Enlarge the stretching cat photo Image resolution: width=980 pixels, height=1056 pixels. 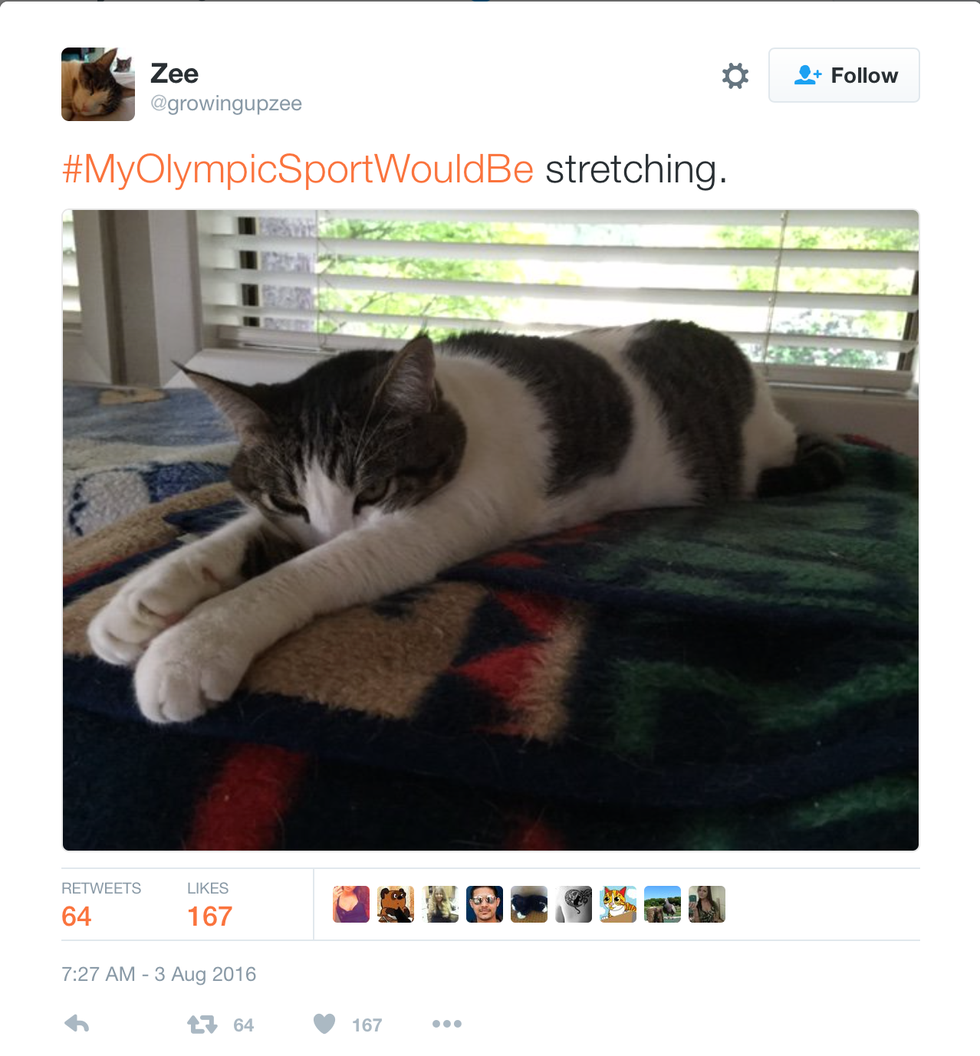point(490,530)
